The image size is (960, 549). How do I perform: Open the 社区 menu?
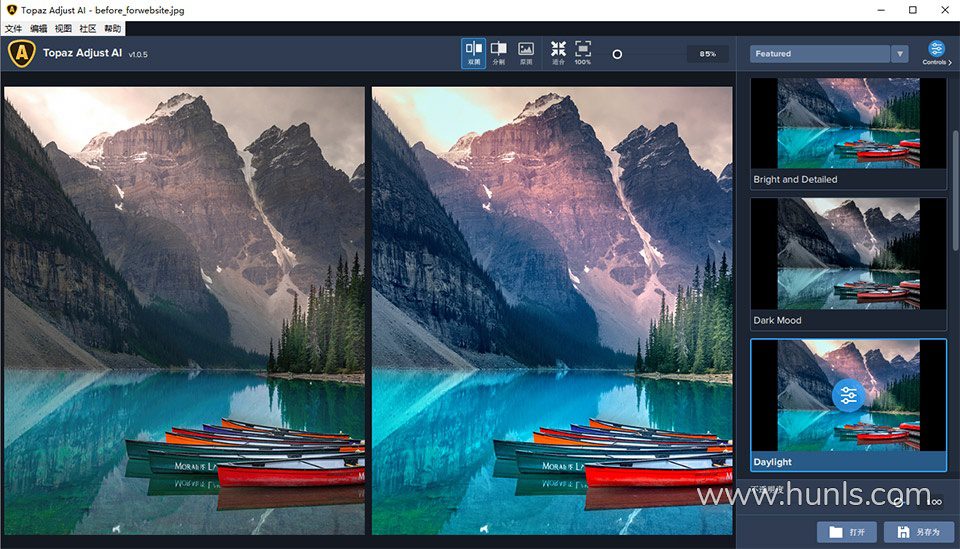click(88, 29)
